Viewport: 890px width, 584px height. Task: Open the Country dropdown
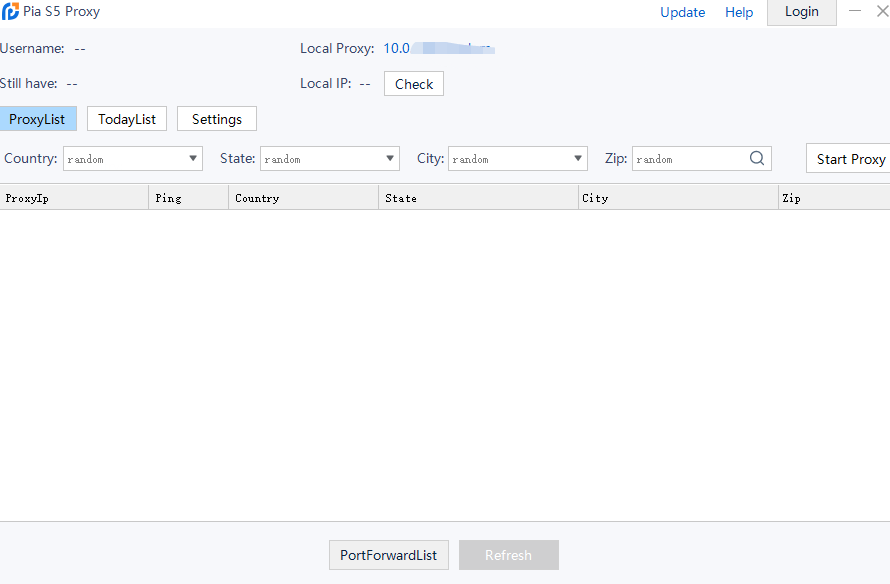pos(133,158)
